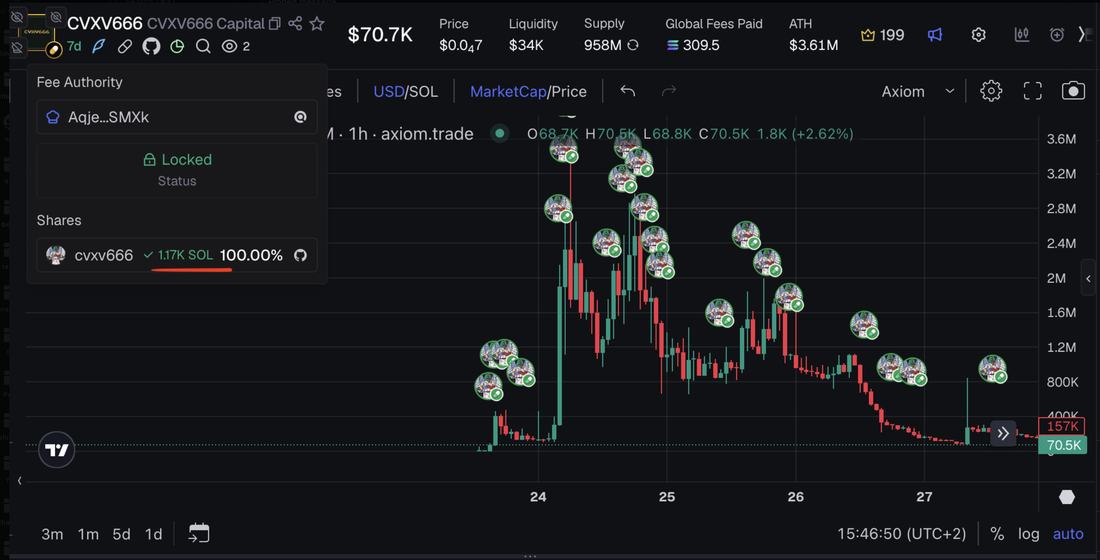The height and width of the screenshot is (560, 1100).
Task: Select the 1d time range
Action: click(x=154, y=534)
